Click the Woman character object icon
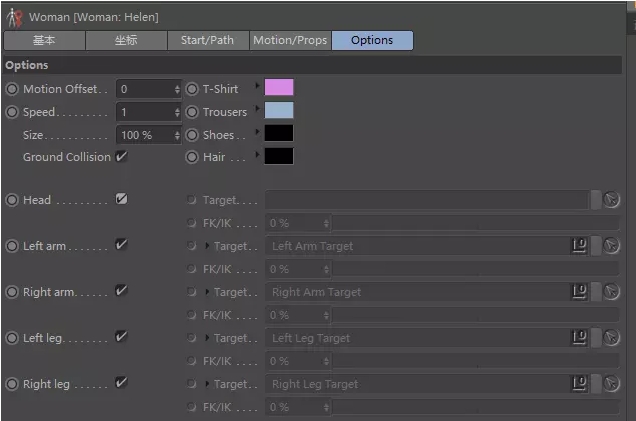Viewport: 636px width, 421px height. pyautogui.click(x=14, y=17)
